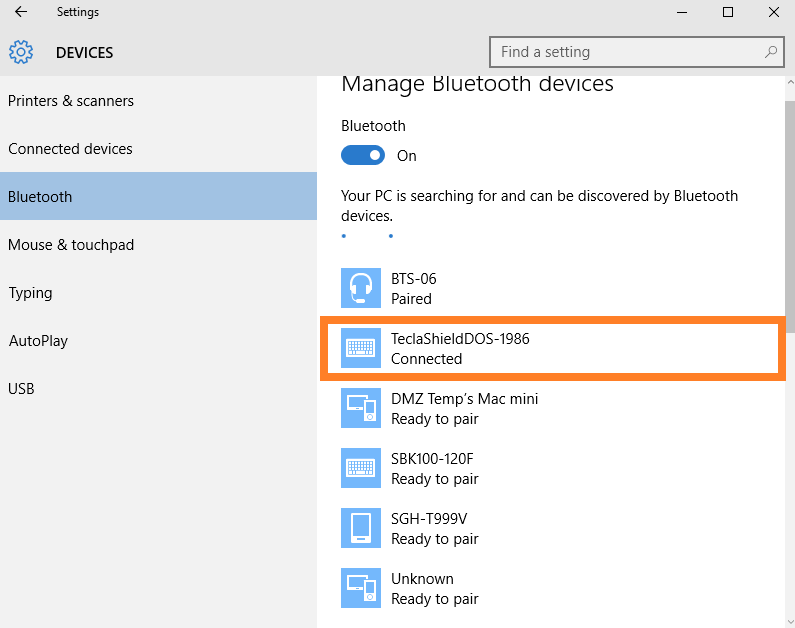Open Printers & scanners section

click(71, 101)
